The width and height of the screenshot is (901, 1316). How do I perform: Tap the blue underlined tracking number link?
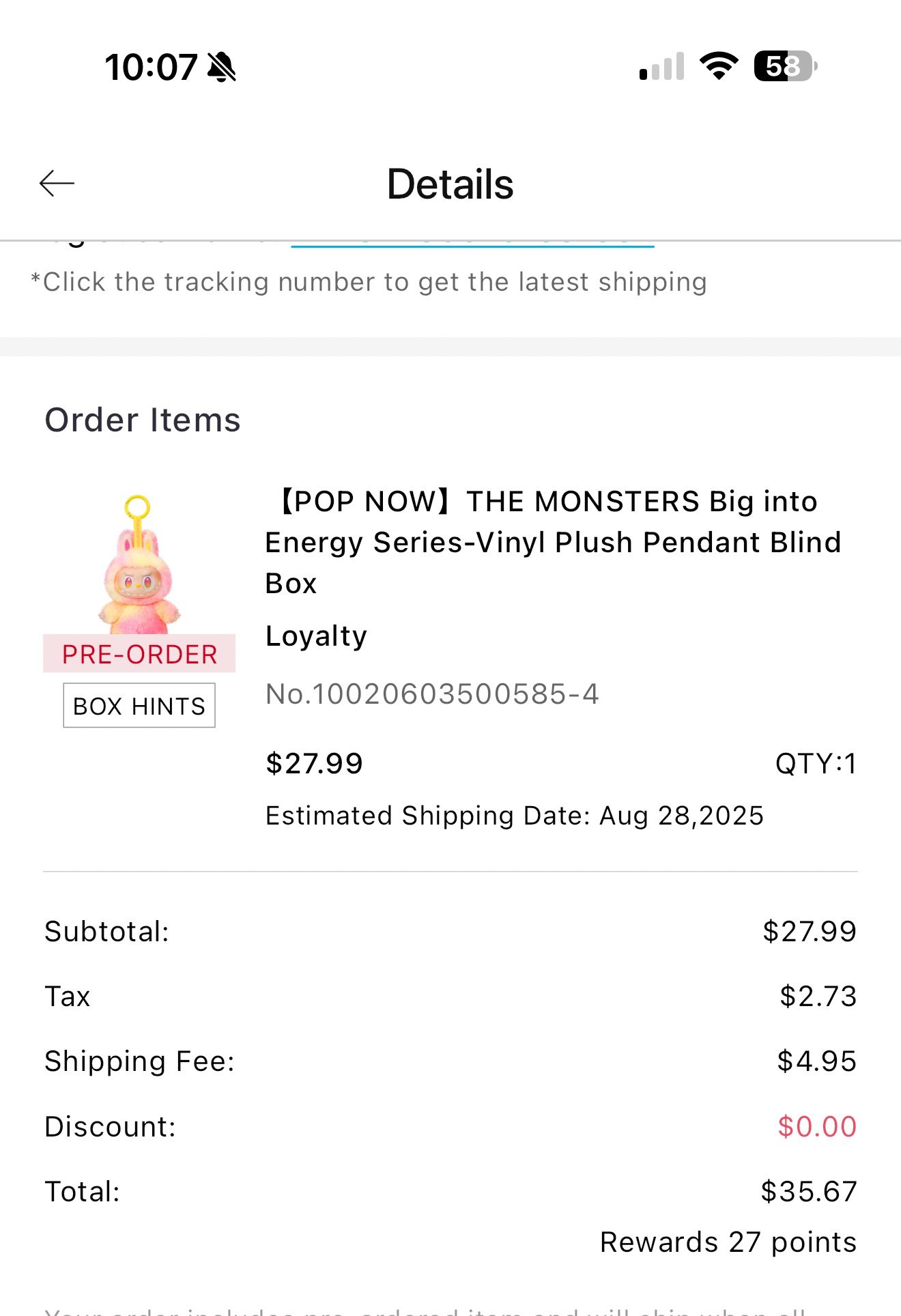tap(472, 243)
